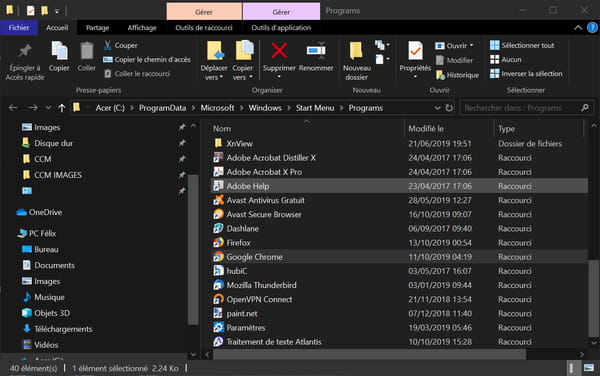Go forward with the right arrow
The height and width of the screenshot is (376, 600).
(33, 108)
